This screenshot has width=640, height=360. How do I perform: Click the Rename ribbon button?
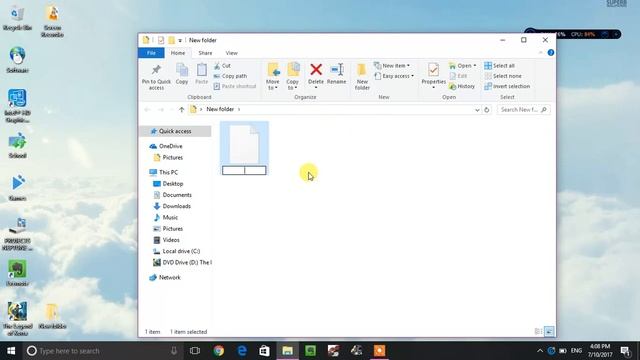[337, 74]
